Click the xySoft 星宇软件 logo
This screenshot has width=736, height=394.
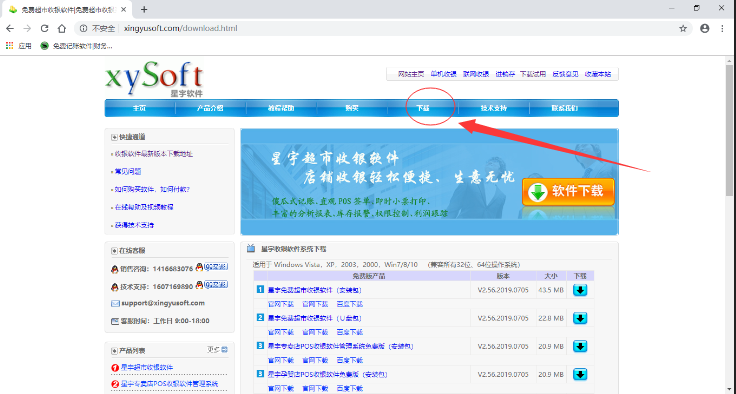(154, 79)
